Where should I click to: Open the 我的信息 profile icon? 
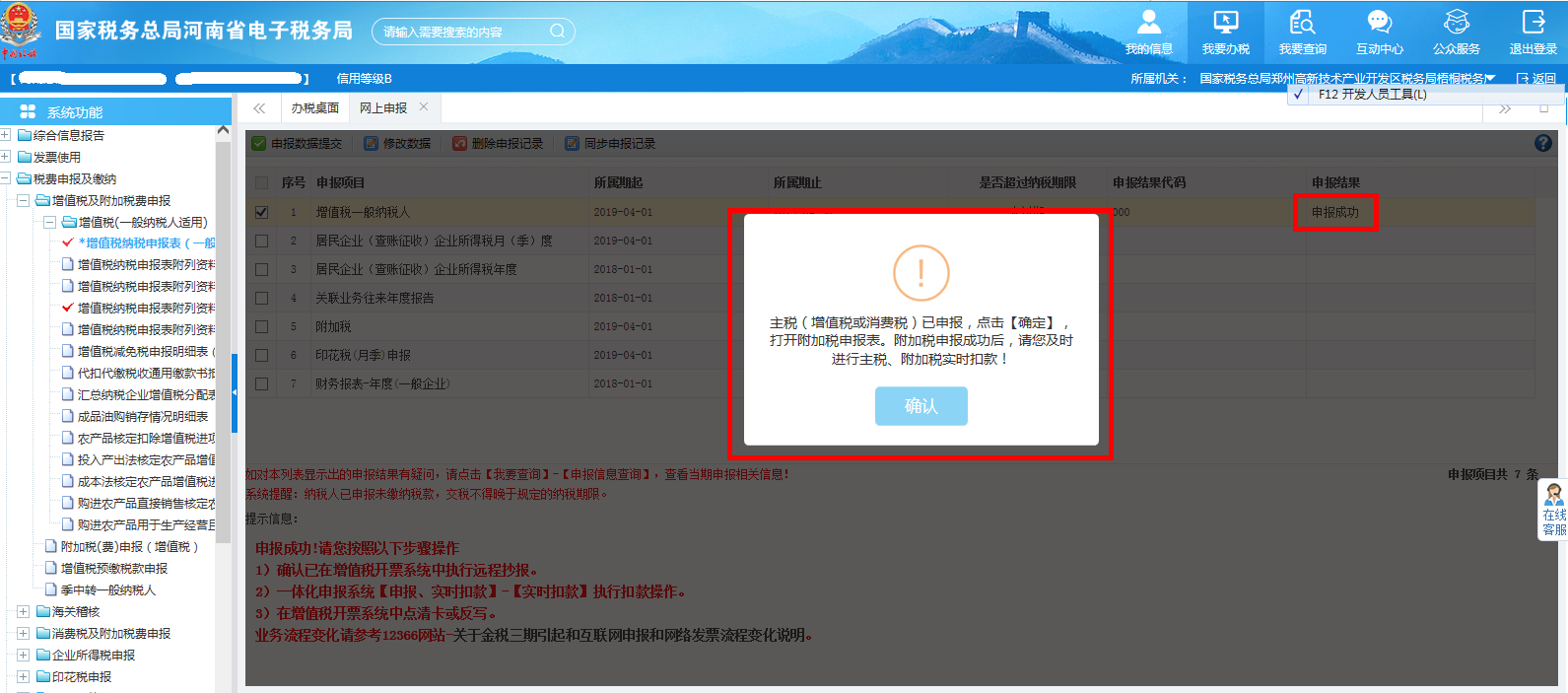1148,23
